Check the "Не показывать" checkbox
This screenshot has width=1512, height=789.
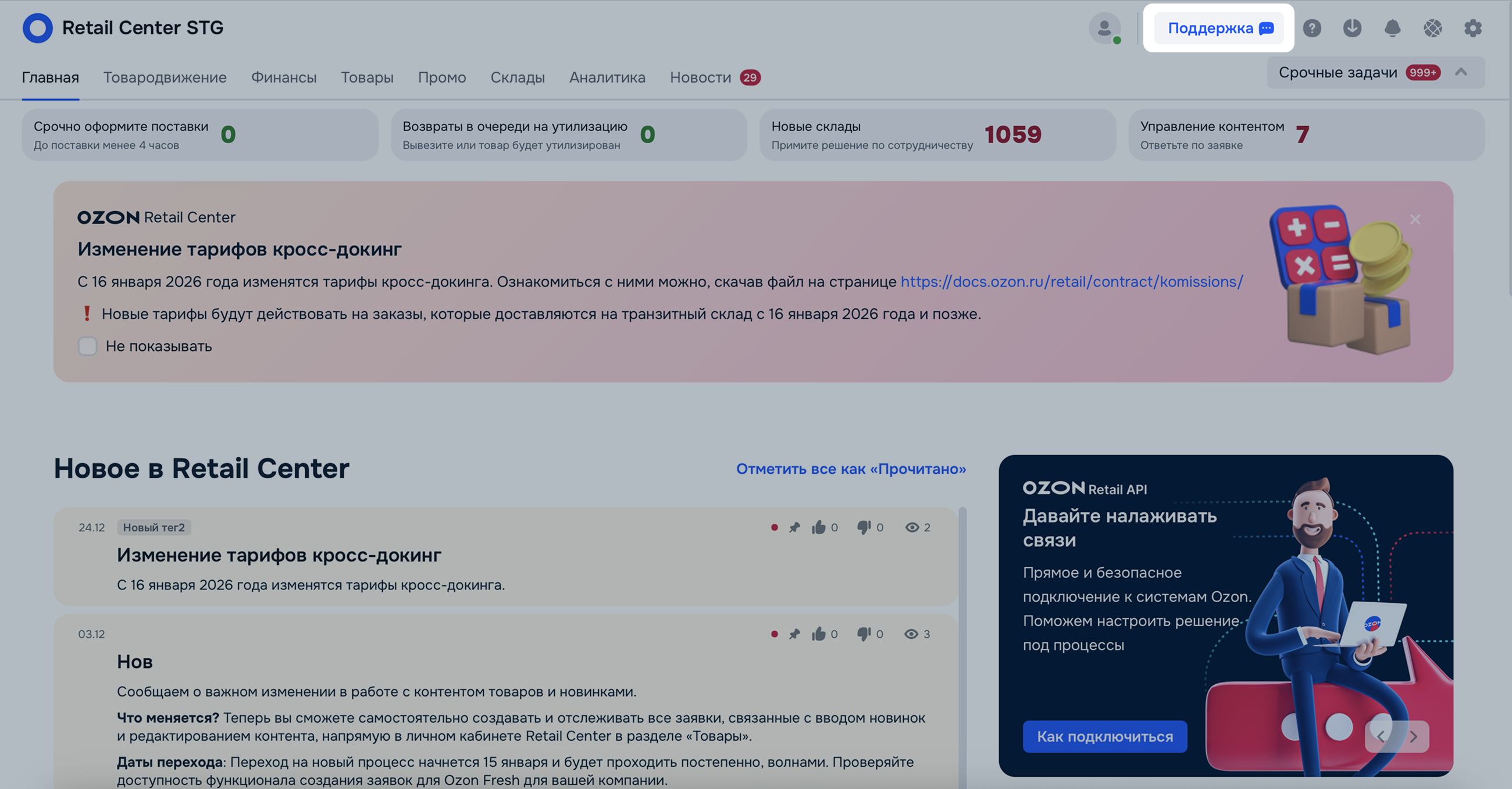87,346
